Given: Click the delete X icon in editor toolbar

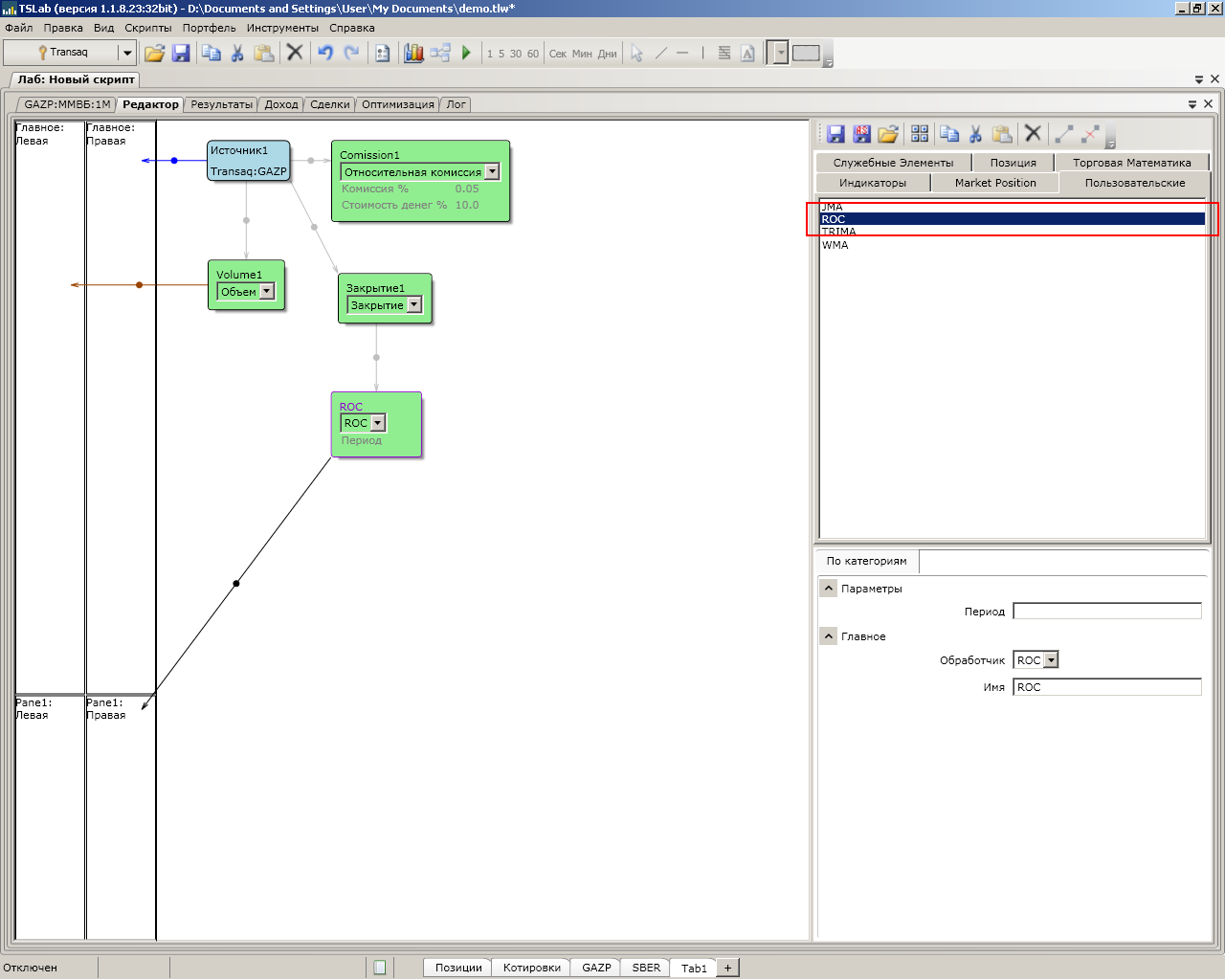Looking at the screenshot, I should (1033, 134).
